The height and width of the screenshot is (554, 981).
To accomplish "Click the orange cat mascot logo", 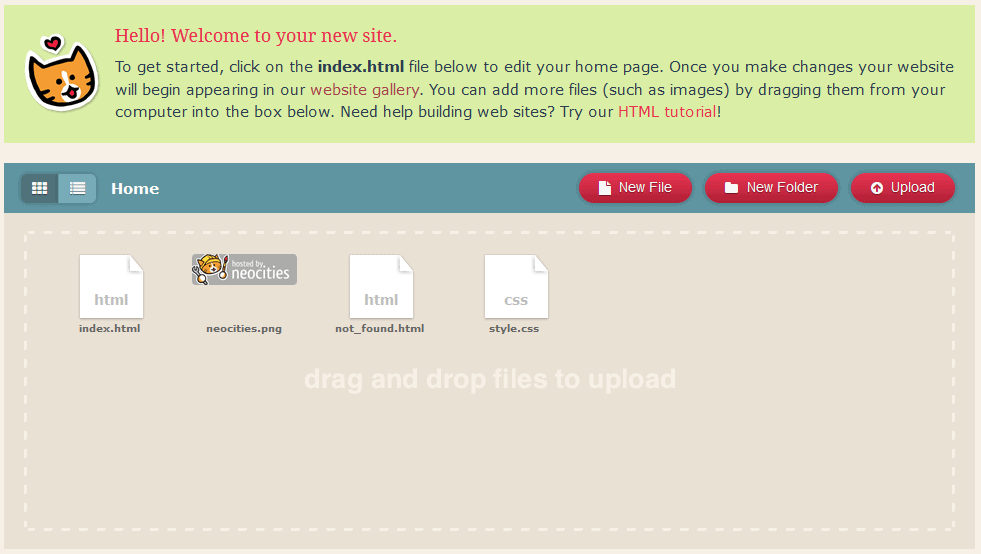I will click(60, 74).
